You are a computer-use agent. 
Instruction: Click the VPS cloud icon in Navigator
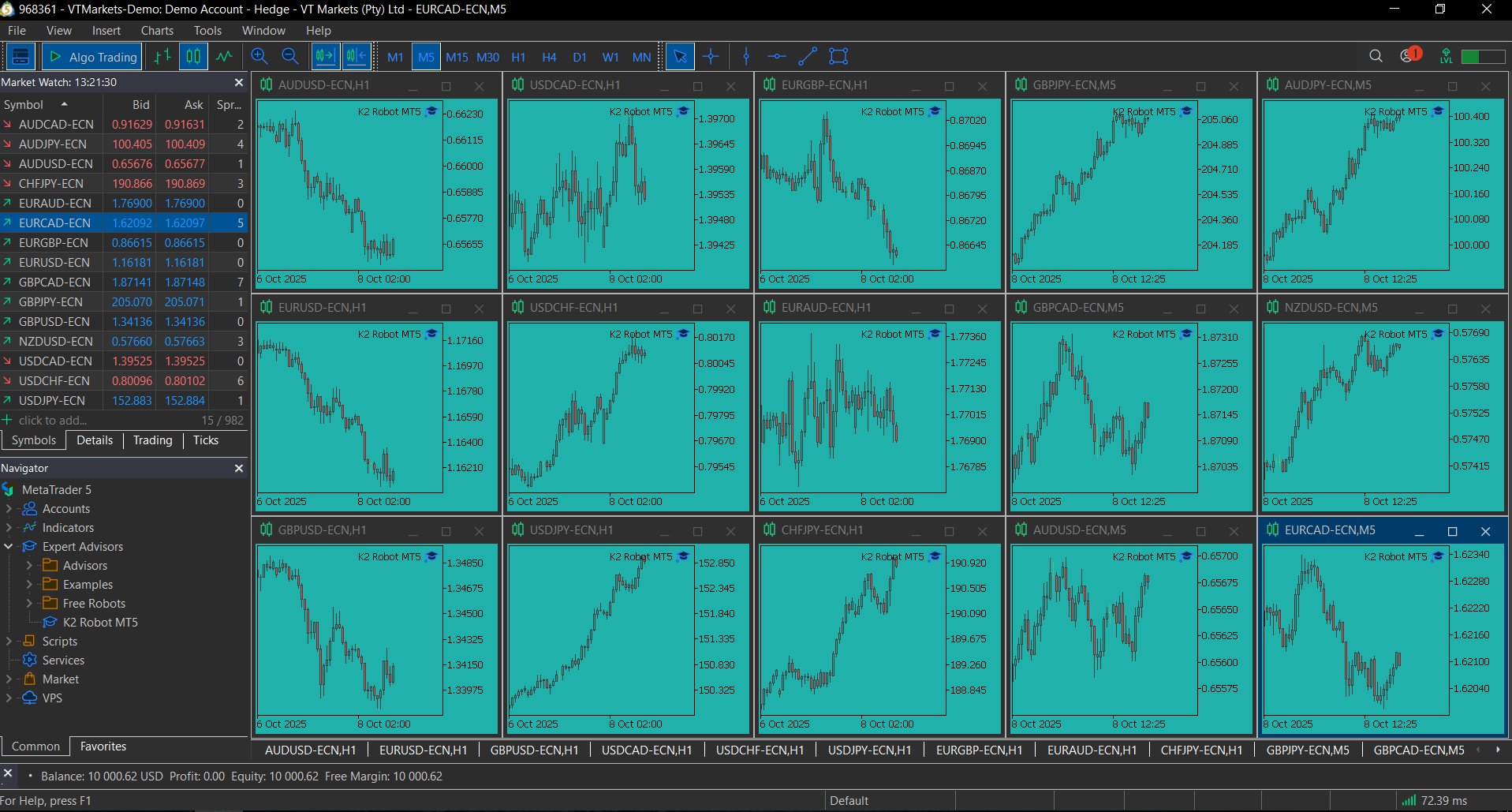[30, 698]
